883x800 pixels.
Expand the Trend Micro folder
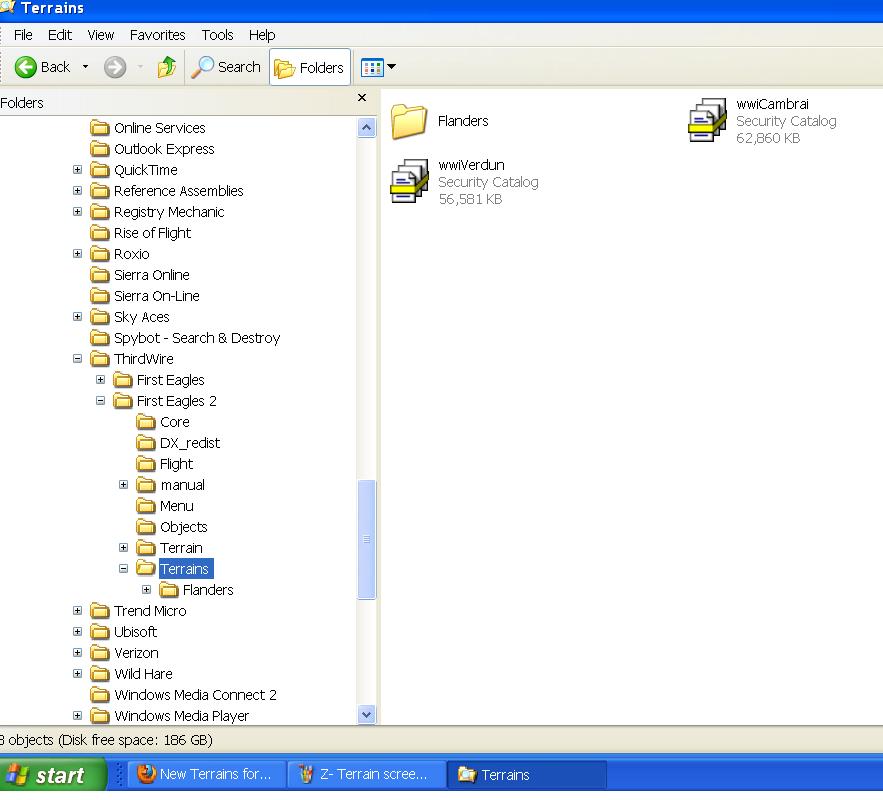tap(78, 610)
